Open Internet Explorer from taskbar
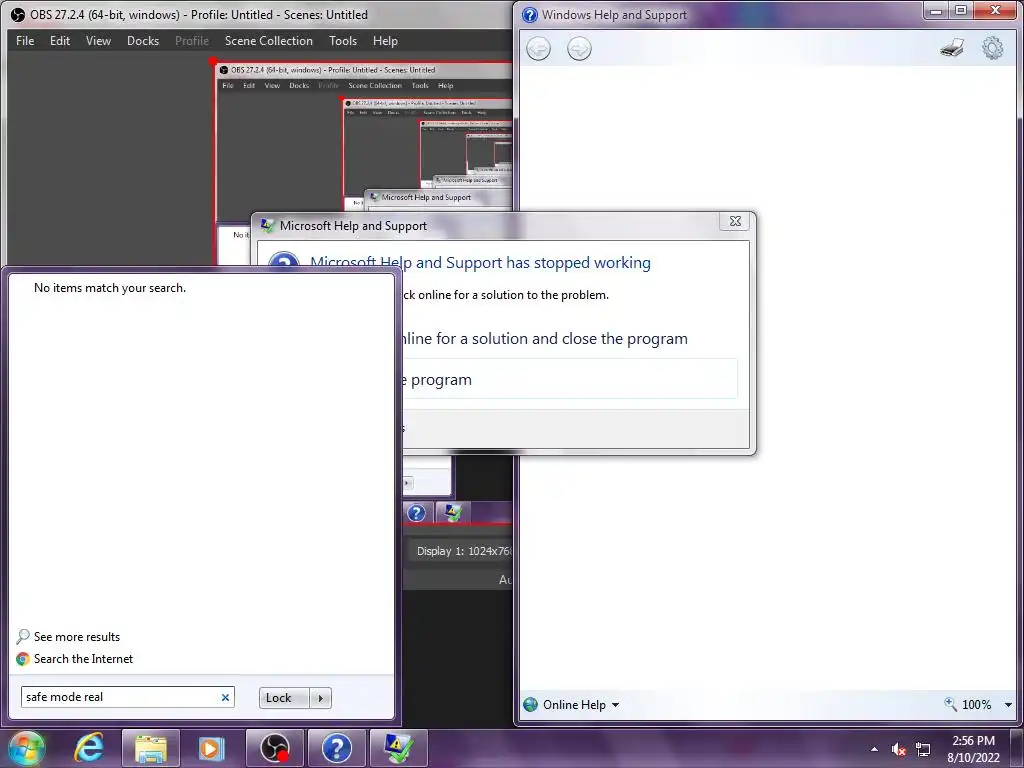1024x768 pixels. pos(89,748)
